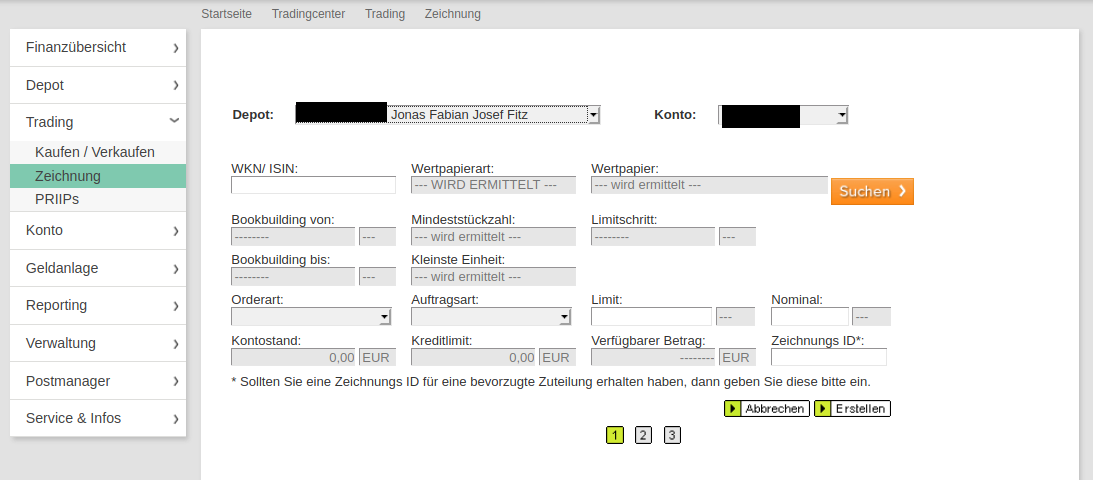Open the Depot account dropdown
Screen dimensions: 1093x480
pos(447,115)
